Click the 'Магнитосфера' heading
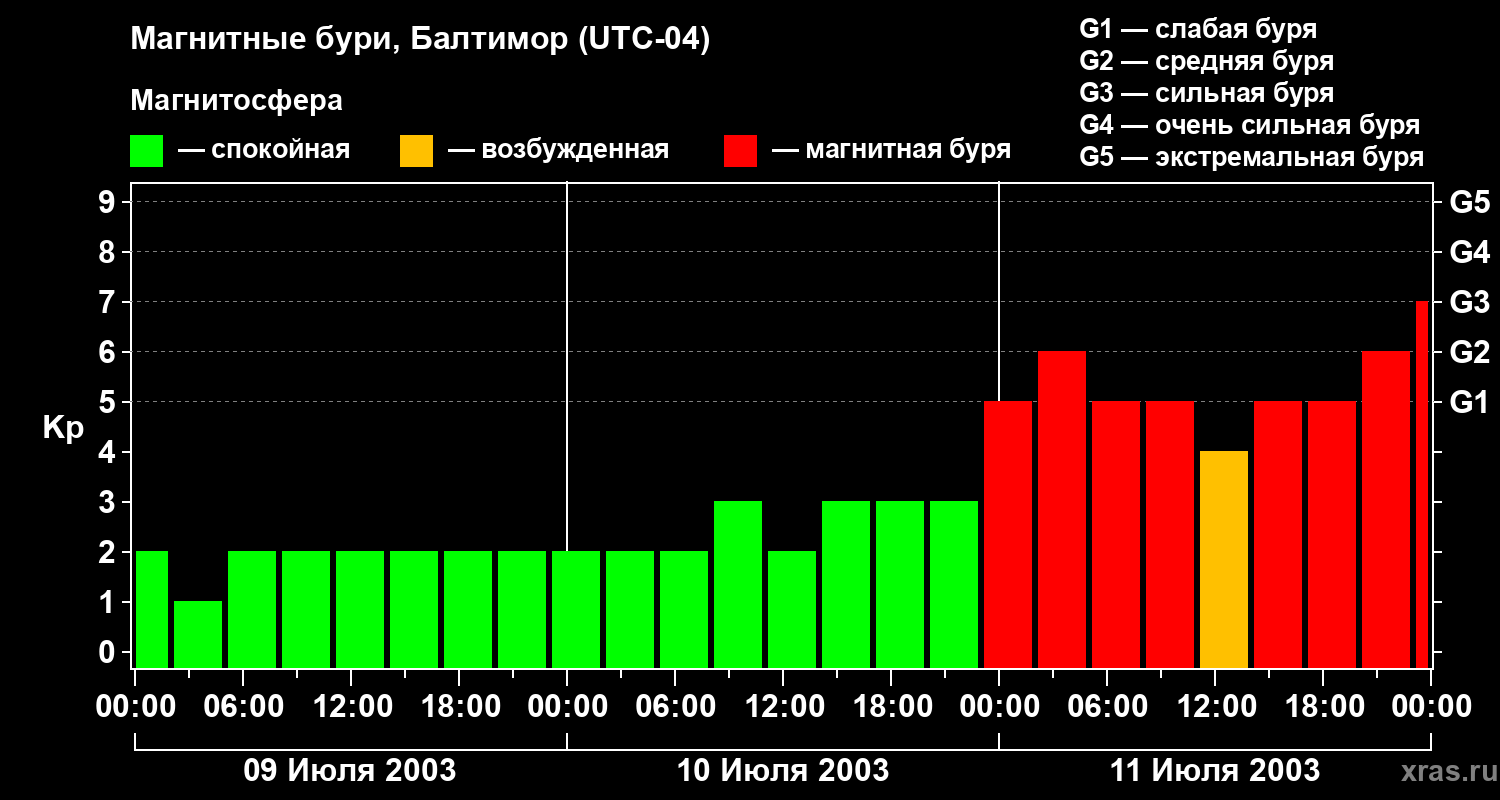This screenshot has width=1500, height=800. 236,101
